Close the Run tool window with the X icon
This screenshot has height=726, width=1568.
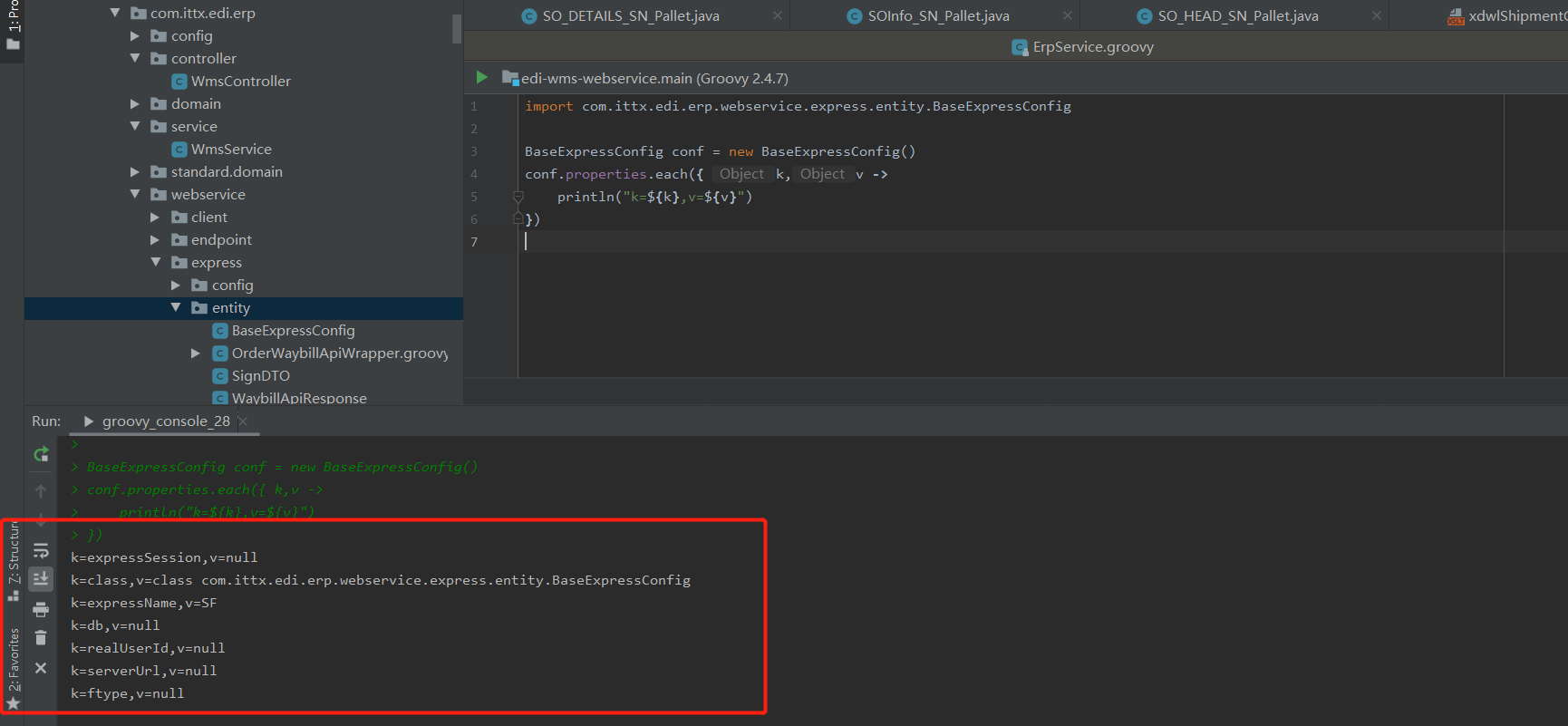[41, 668]
